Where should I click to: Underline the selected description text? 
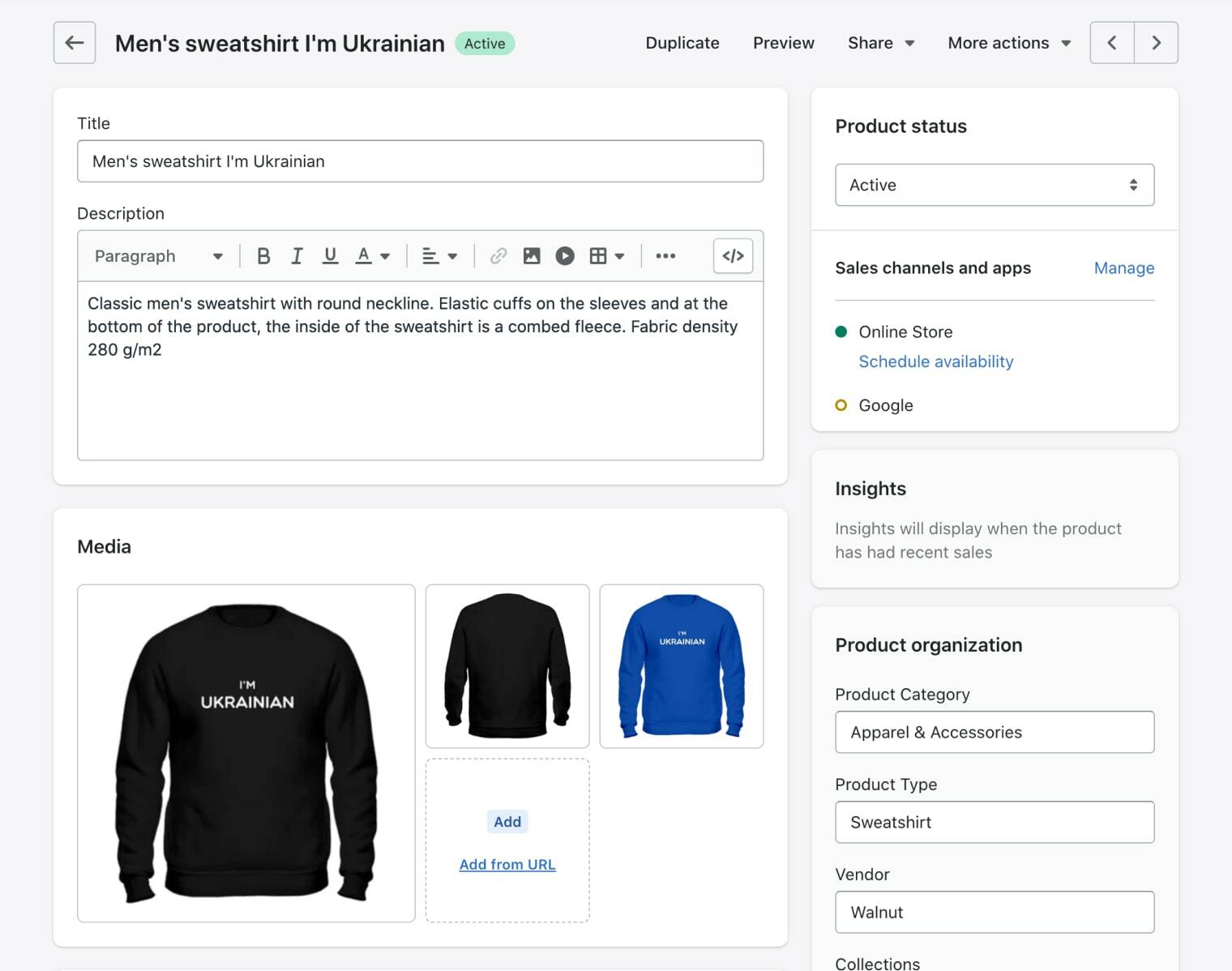330,256
